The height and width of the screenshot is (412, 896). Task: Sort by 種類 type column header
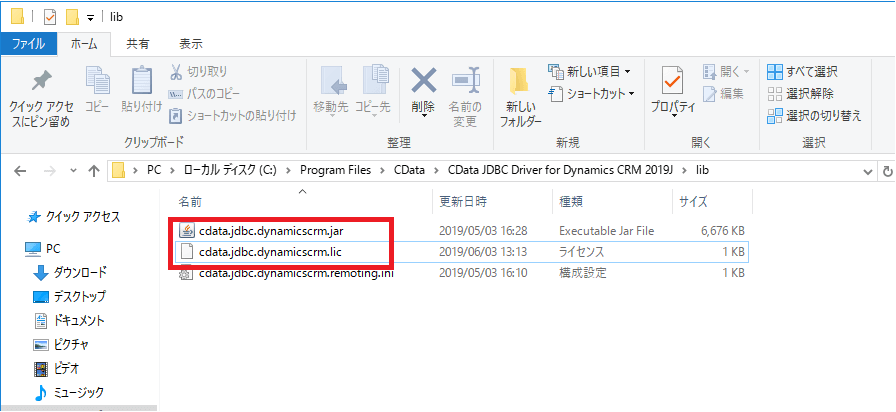tap(613, 201)
